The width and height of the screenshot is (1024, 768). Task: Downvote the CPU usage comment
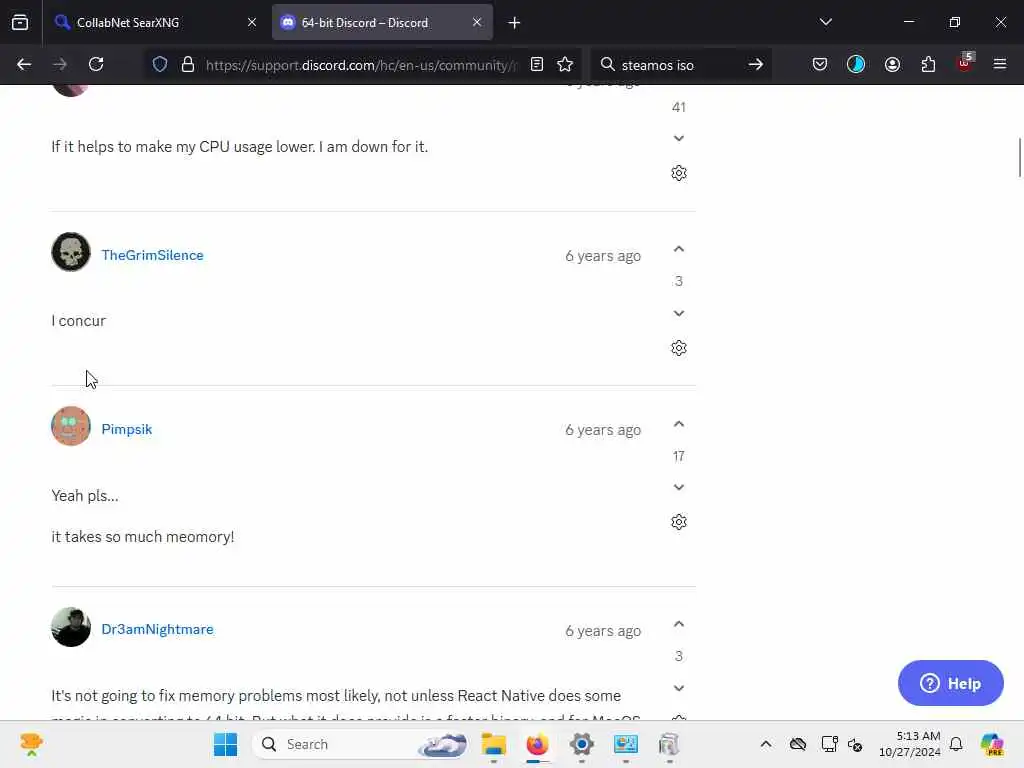tap(679, 138)
